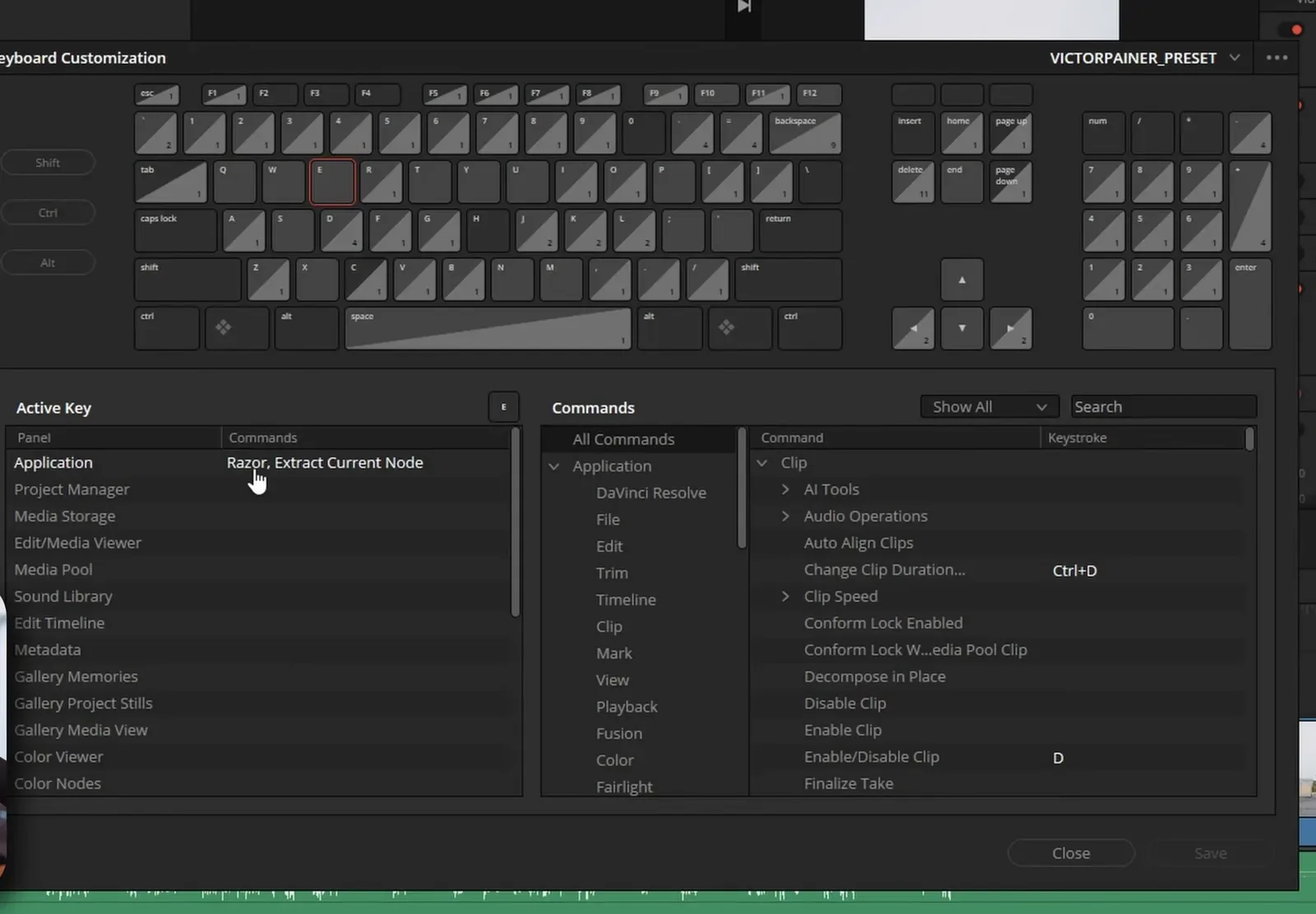Expand the Audio Operations group
Image resolution: width=1316 pixels, height=914 pixels.
[785, 516]
